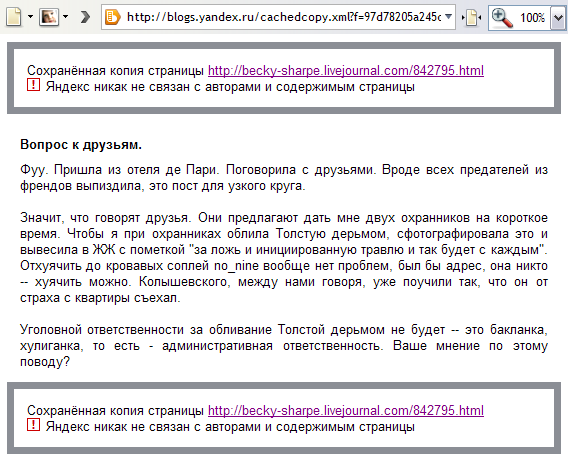Click the orange feed icon in address bar
This screenshot has height=462, width=568.
[112, 17]
